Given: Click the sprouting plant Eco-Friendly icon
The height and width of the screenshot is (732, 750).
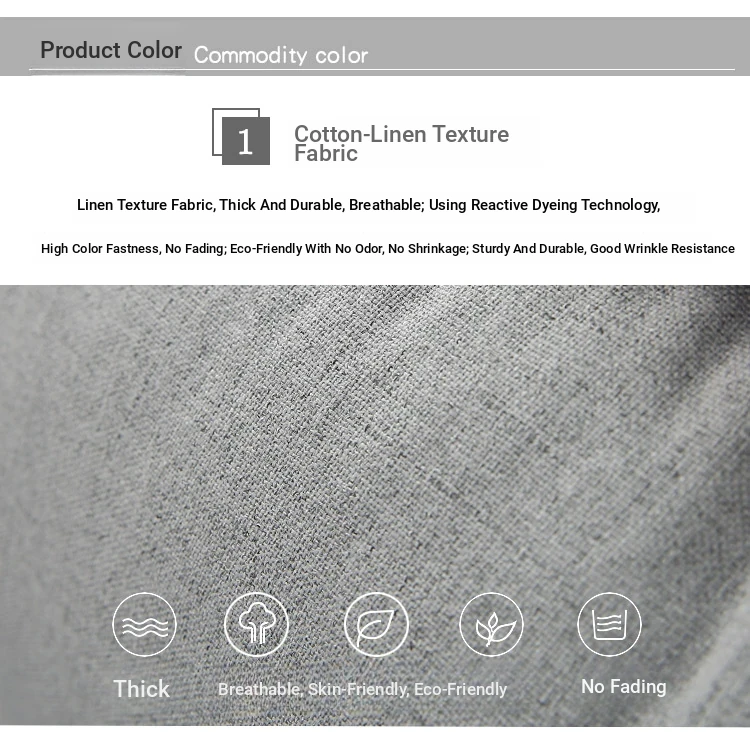Looking at the screenshot, I should (492, 624).
